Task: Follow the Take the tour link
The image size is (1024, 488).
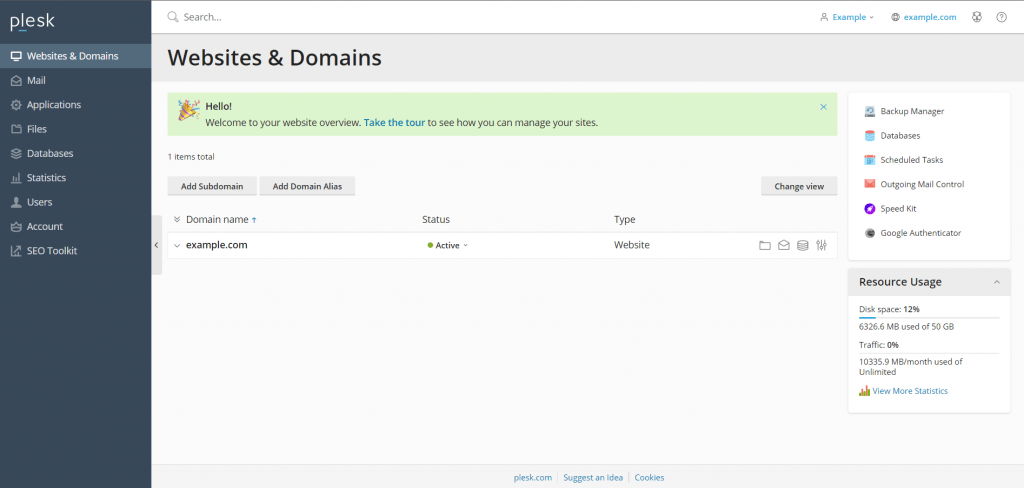Action: (394, 122)
